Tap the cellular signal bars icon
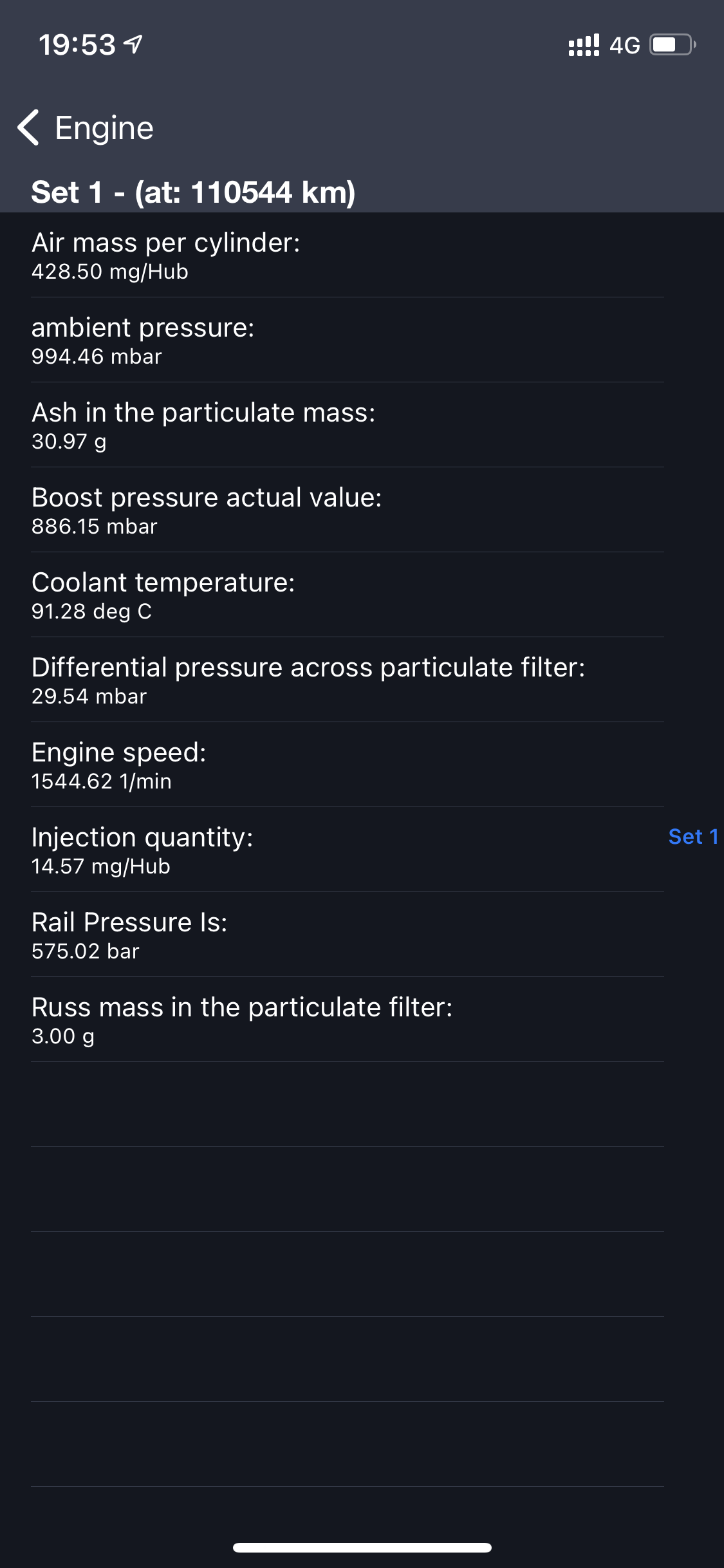This screenshot has height=1568, width=724. pyautogui.click(x=583, y=45)
